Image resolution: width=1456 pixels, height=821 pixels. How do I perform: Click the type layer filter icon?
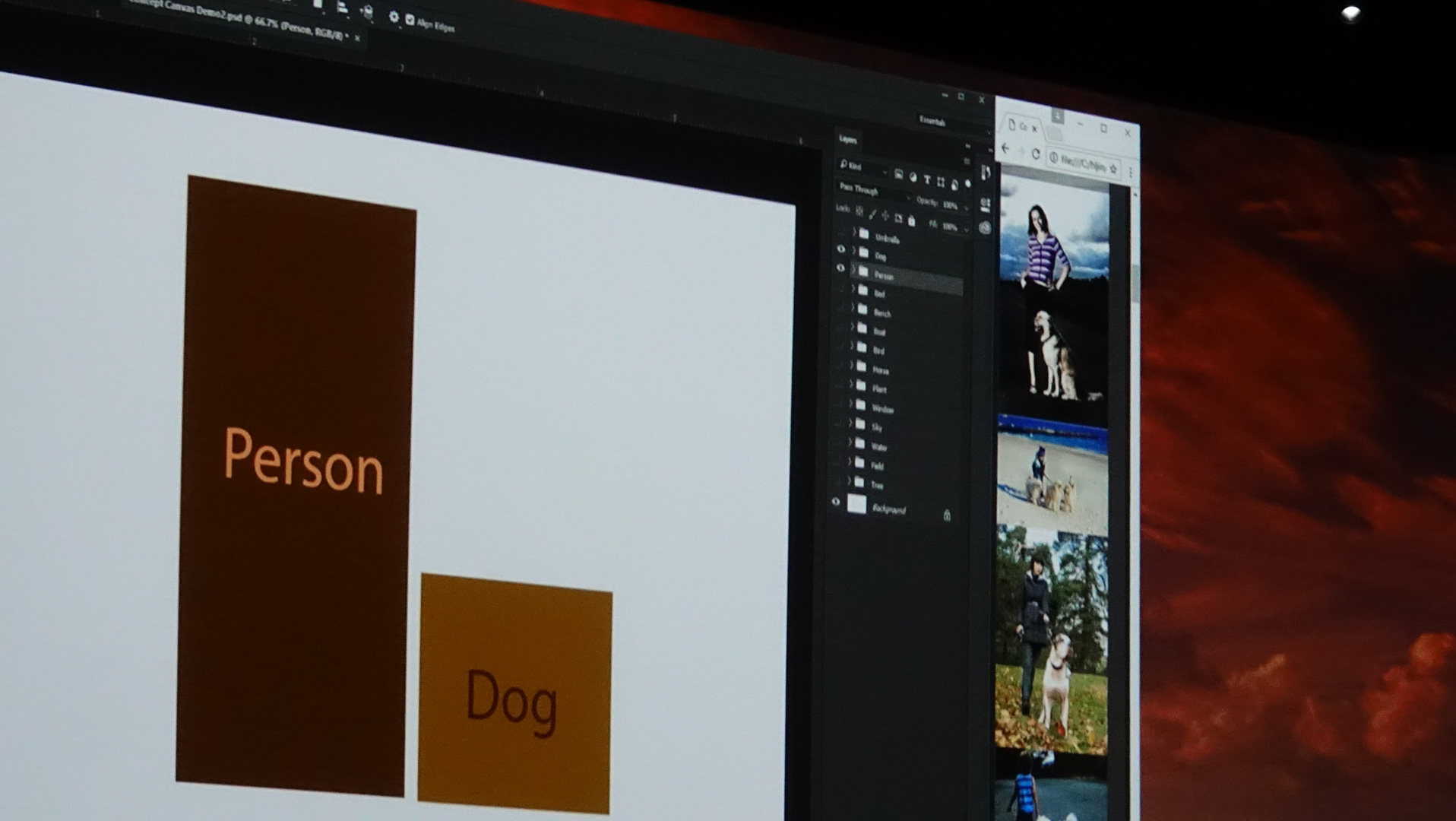[x=926, y=179]
